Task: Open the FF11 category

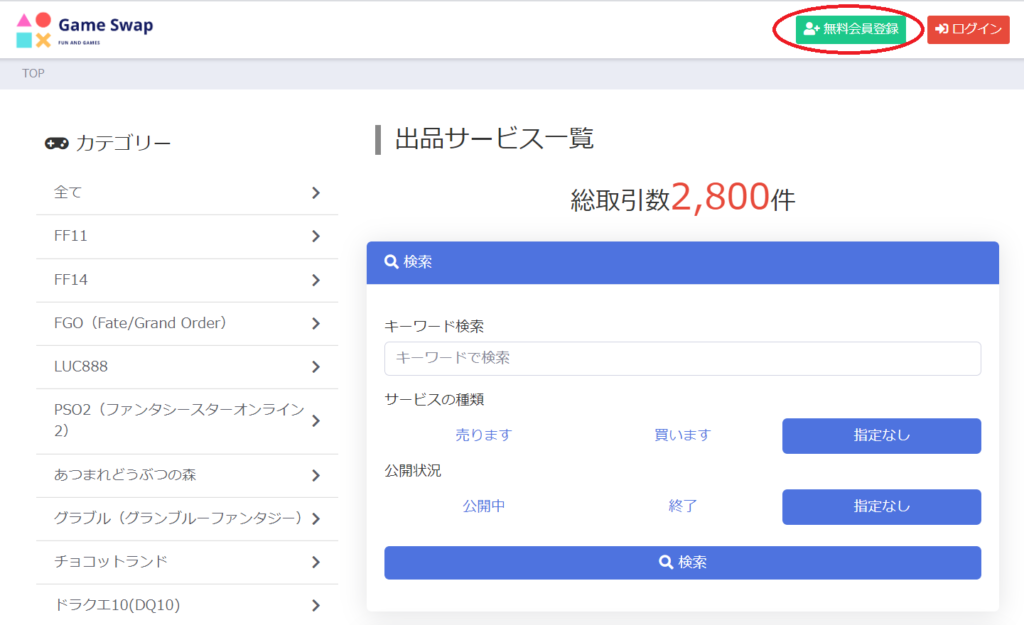Action: (x=187, y=236)
